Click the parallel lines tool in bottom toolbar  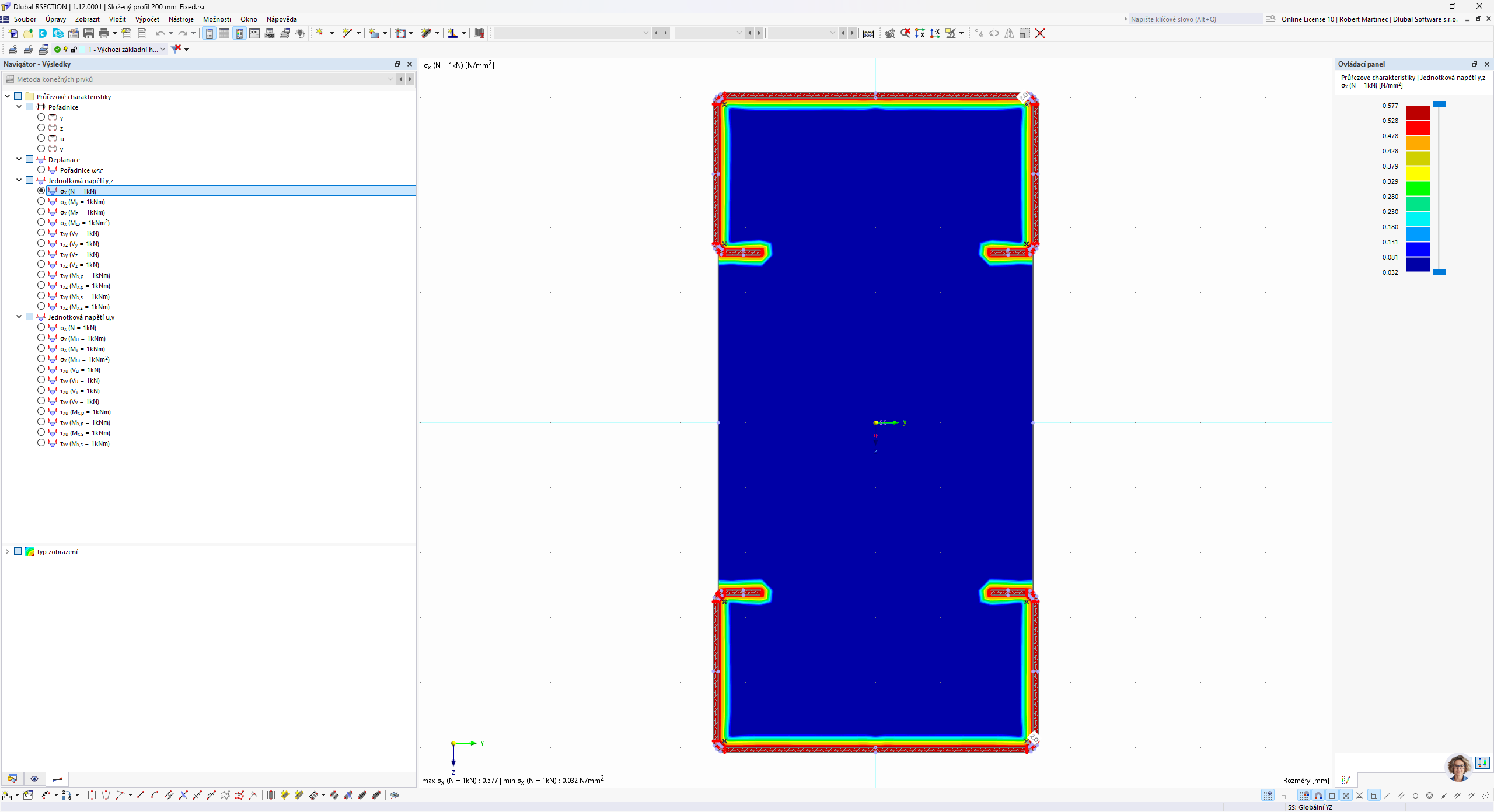pyautogui.click(x=169, y=795)
